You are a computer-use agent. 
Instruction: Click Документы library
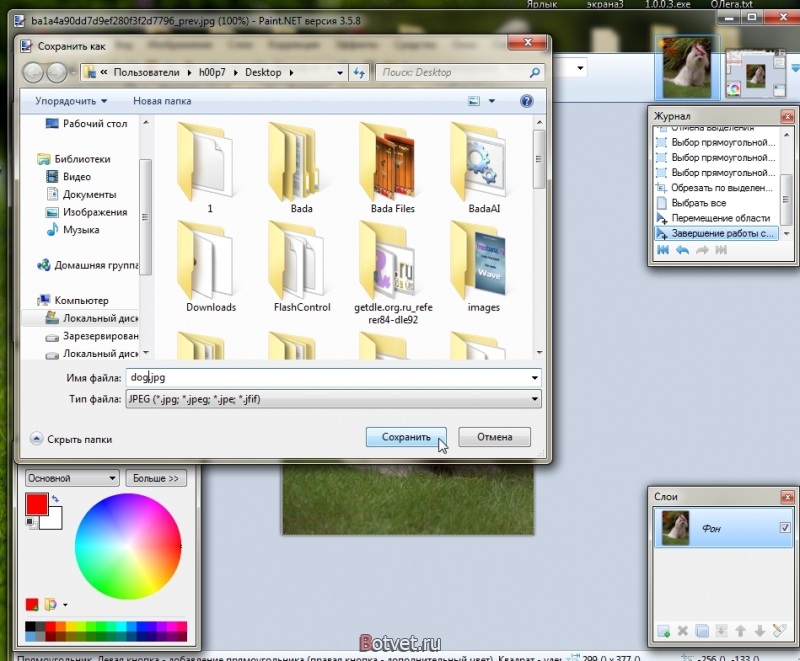click(81, 194)
